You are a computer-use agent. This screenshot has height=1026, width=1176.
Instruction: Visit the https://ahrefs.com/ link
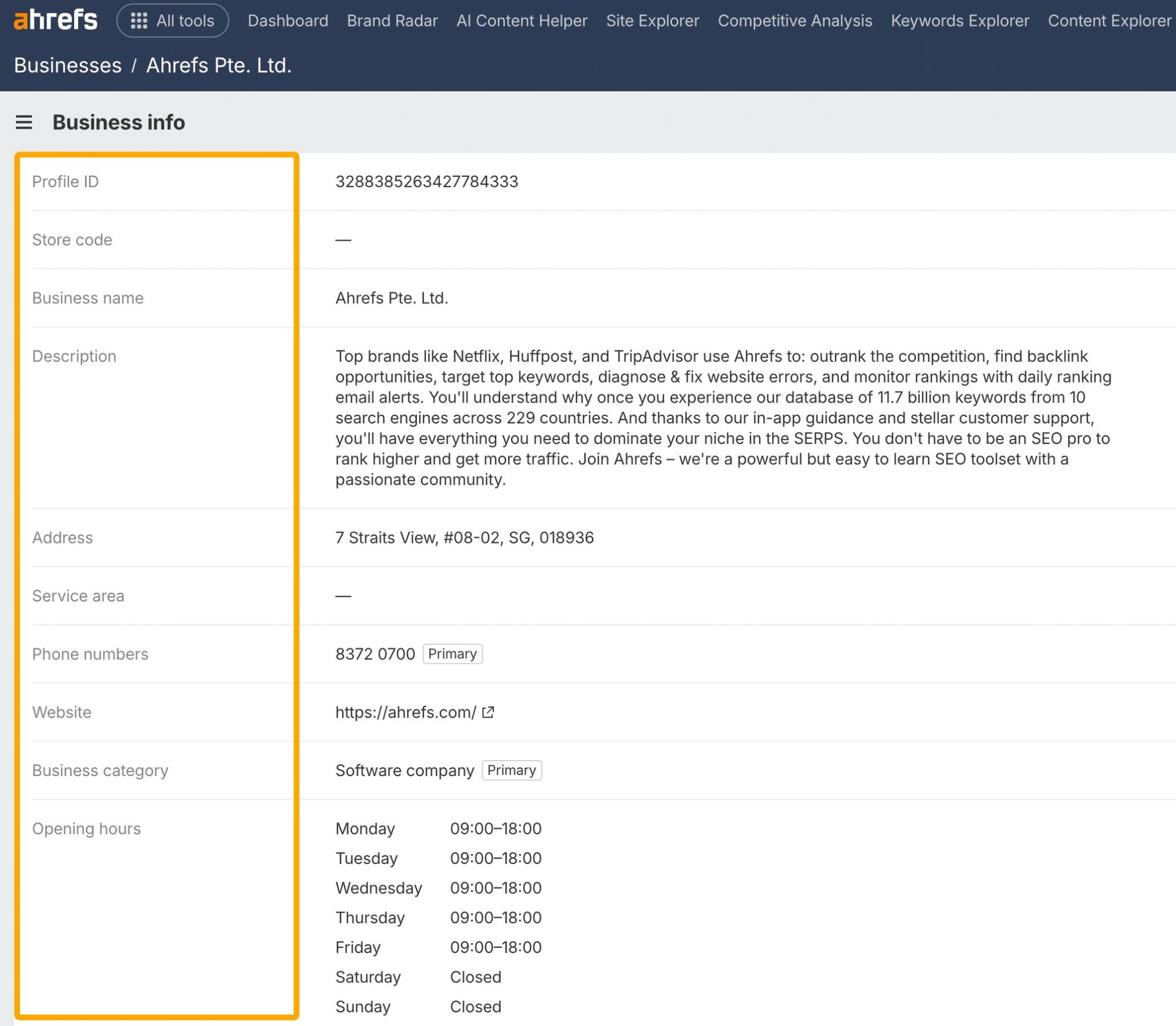(x=405, y=712)
